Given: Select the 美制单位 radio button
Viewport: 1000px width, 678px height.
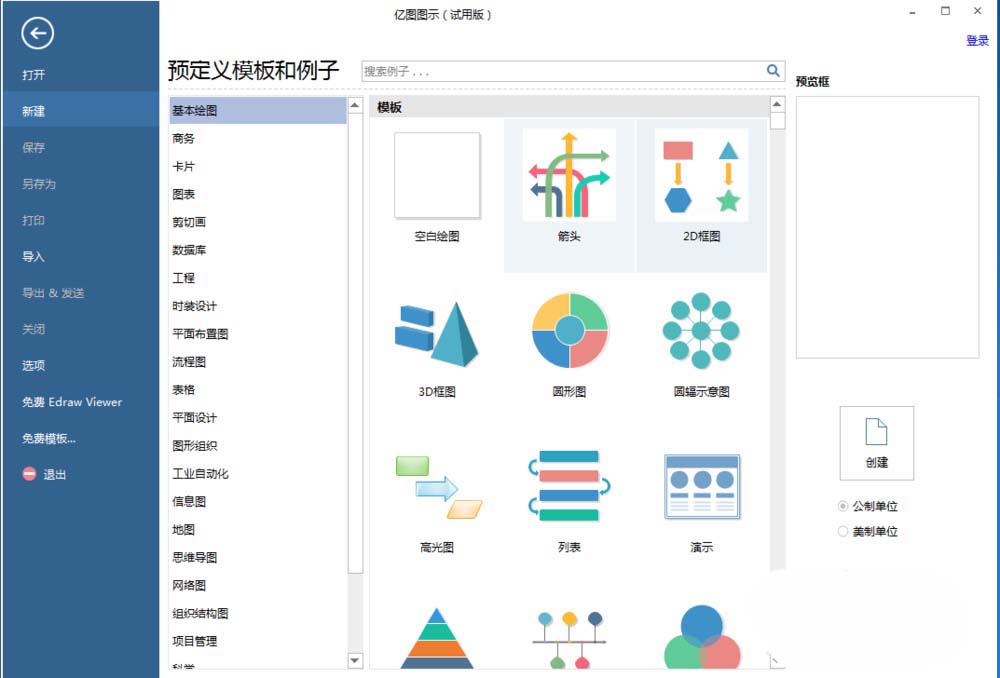Looking at the screenshot, I should point(844,531).
